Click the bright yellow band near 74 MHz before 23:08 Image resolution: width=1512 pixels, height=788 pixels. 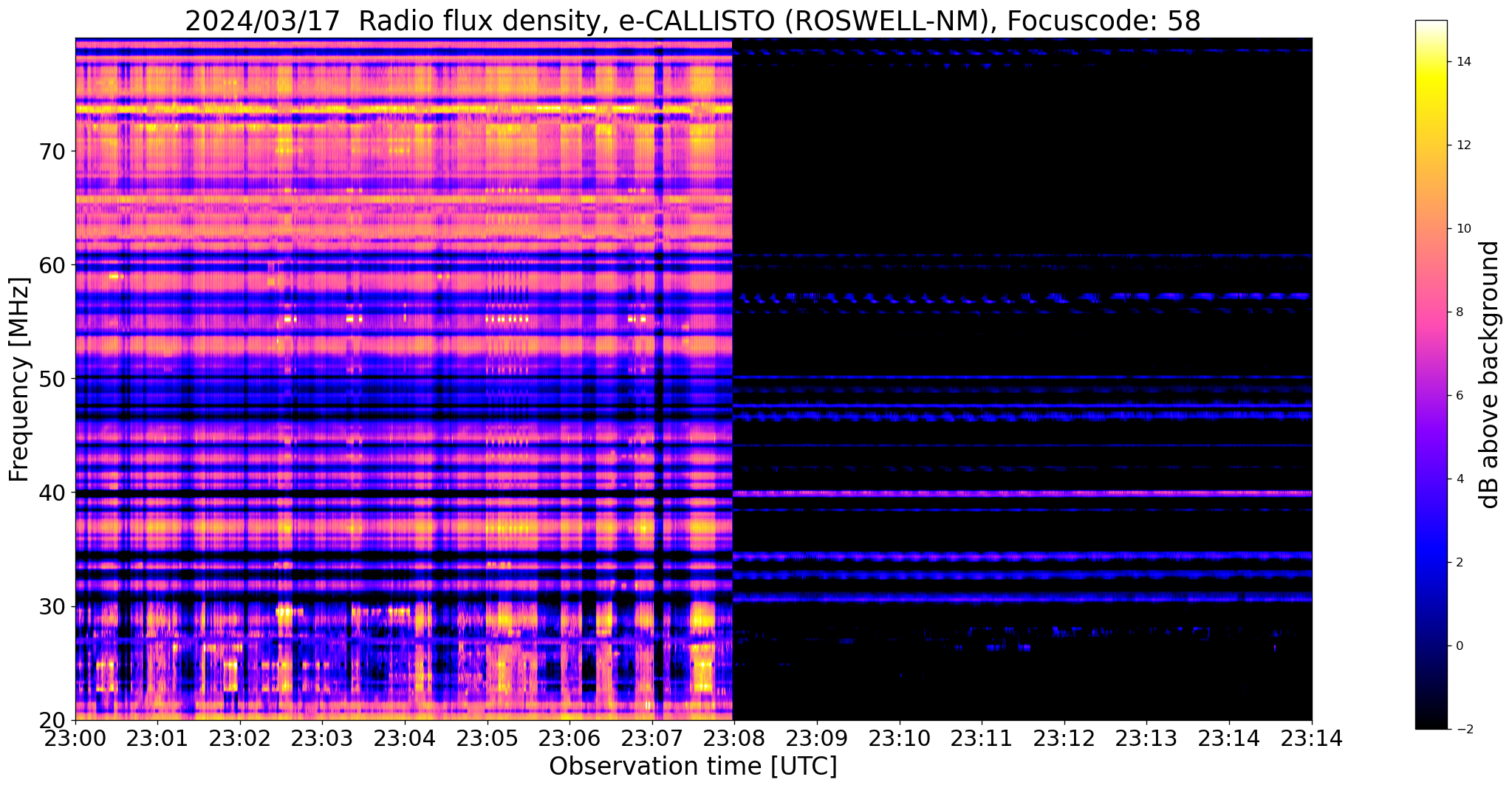coord(403,109)
